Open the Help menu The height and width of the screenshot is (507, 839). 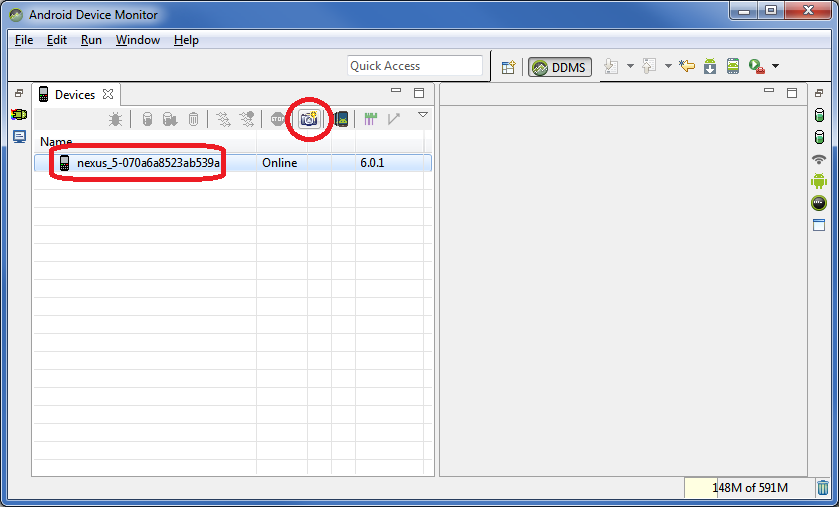186,40
